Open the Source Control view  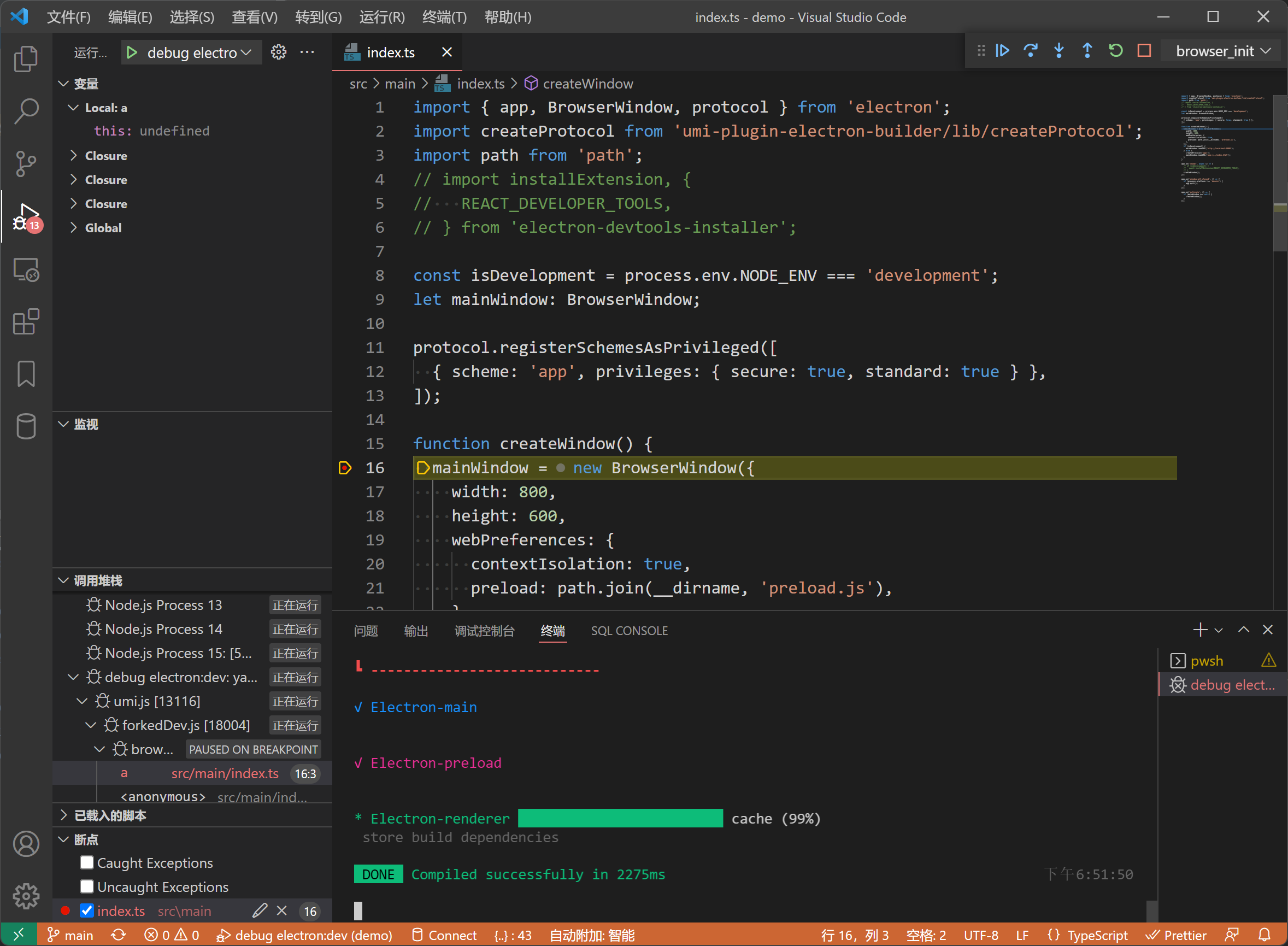pos(26,164)
